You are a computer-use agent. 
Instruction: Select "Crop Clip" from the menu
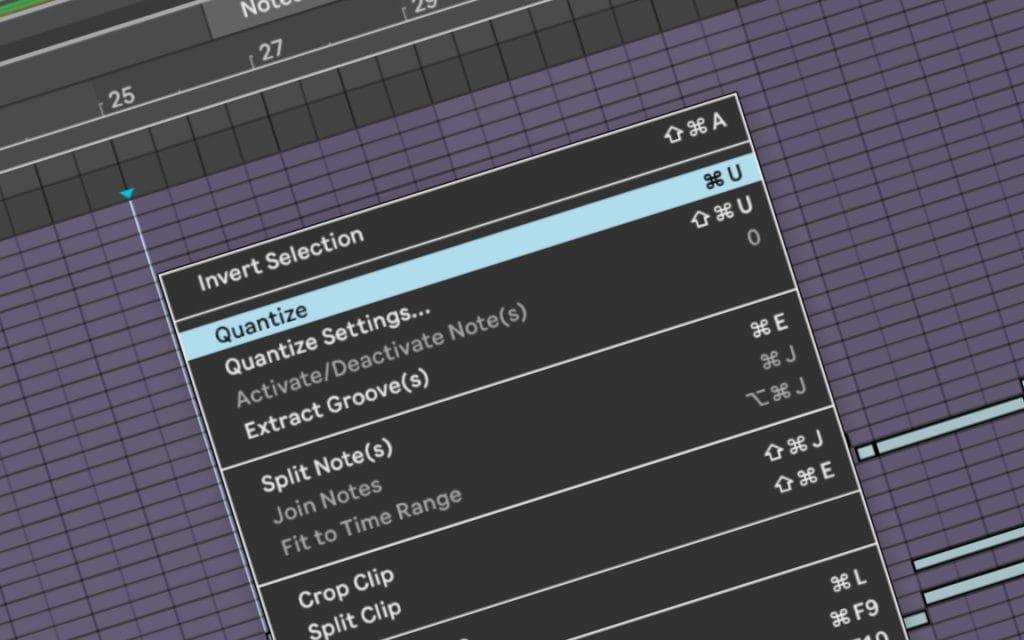tap(344, 578)
